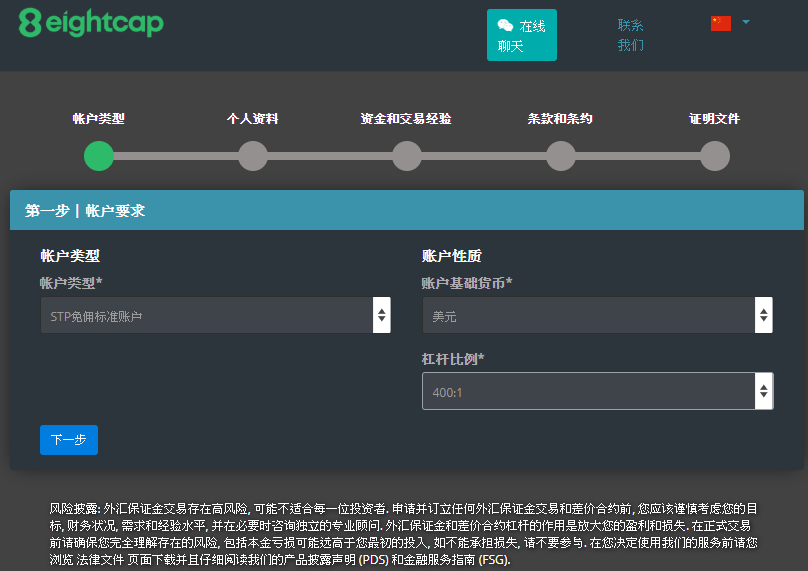Click the green 帐户类型 step circle

pyautogui.click(x=99, y=156)
